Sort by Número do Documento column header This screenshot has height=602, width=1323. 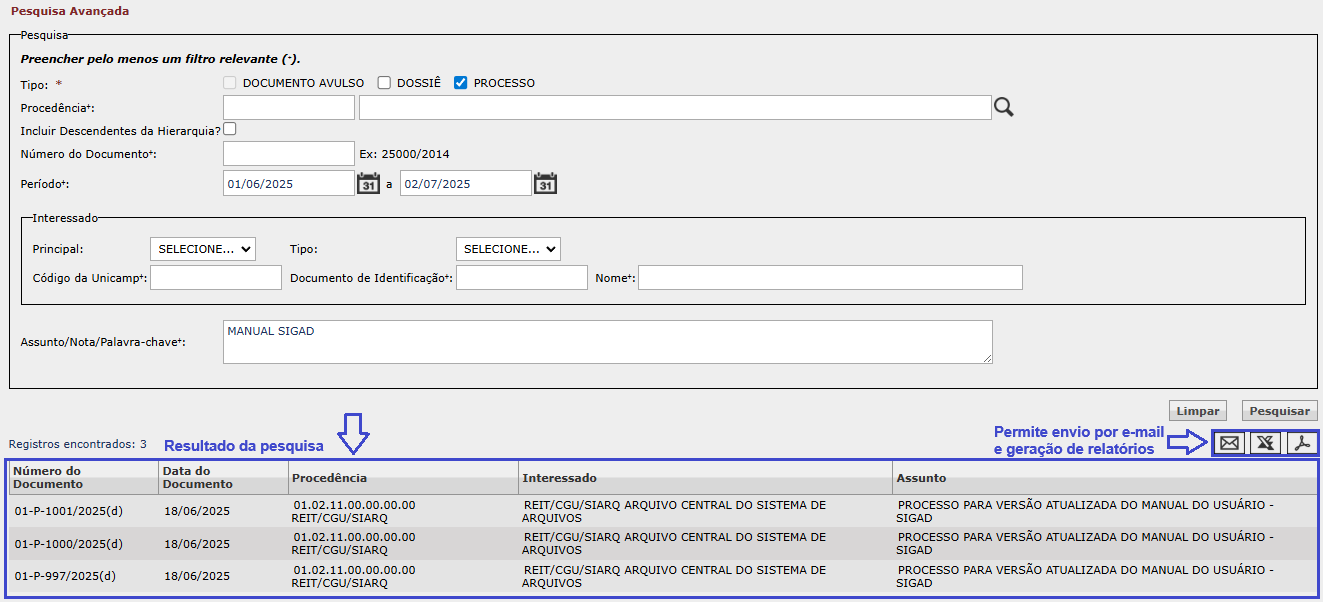click(x=47, y=477)
